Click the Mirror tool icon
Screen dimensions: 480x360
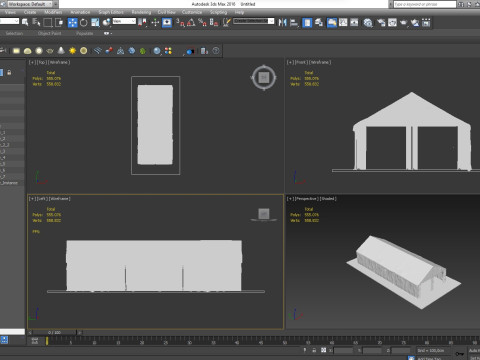point(283,22)
